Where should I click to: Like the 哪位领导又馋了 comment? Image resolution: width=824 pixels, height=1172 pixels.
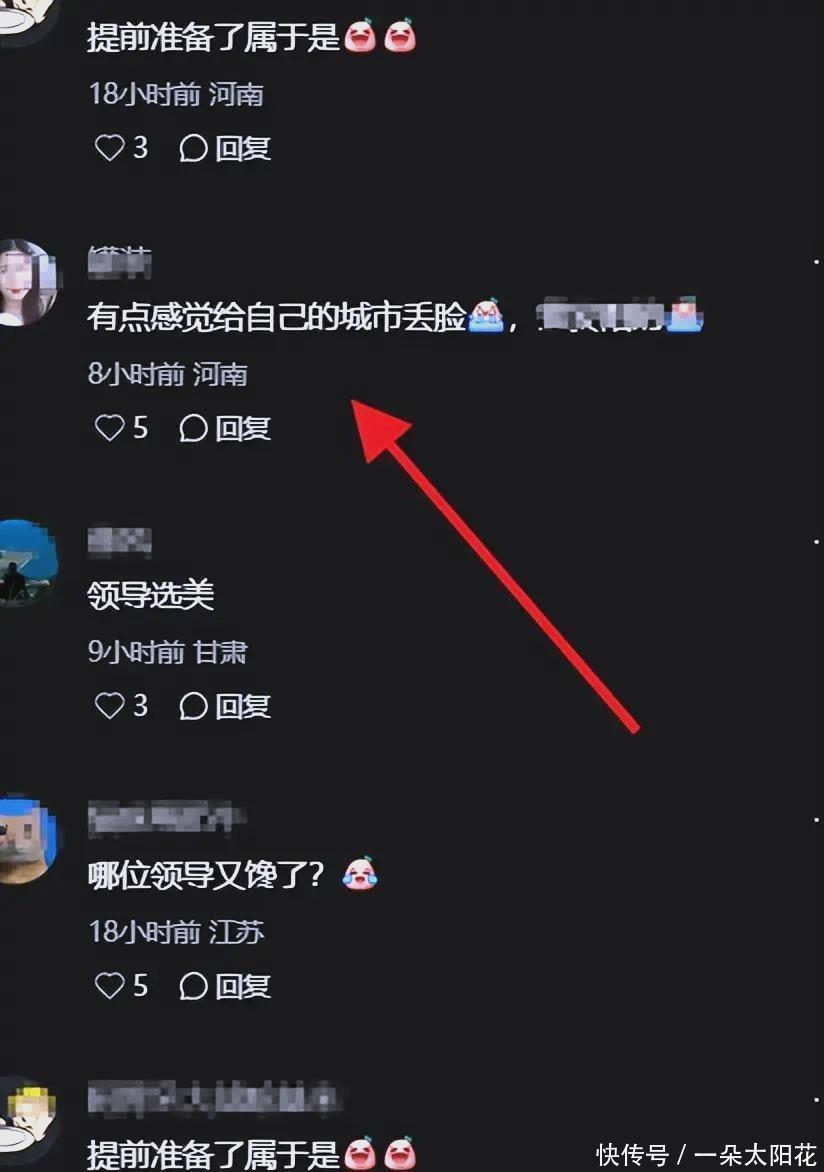pos(109,986)
